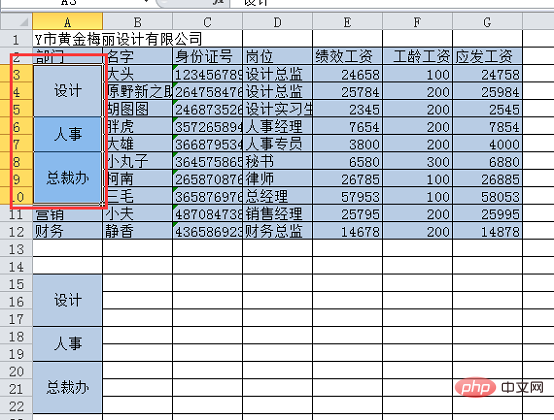Click position cell 财务总监
The image size is (554, 420).
277,232
